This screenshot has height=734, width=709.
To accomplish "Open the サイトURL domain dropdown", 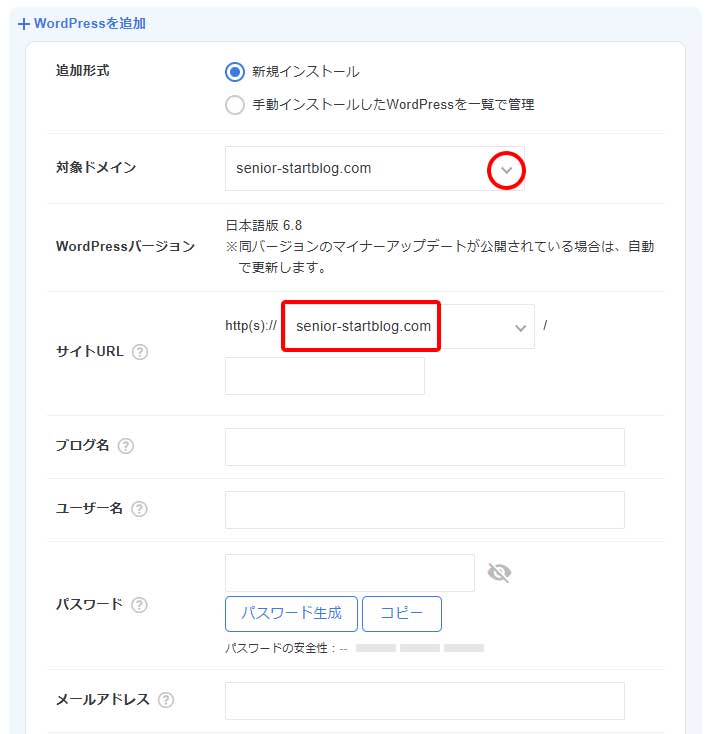I will coord(408,326).
